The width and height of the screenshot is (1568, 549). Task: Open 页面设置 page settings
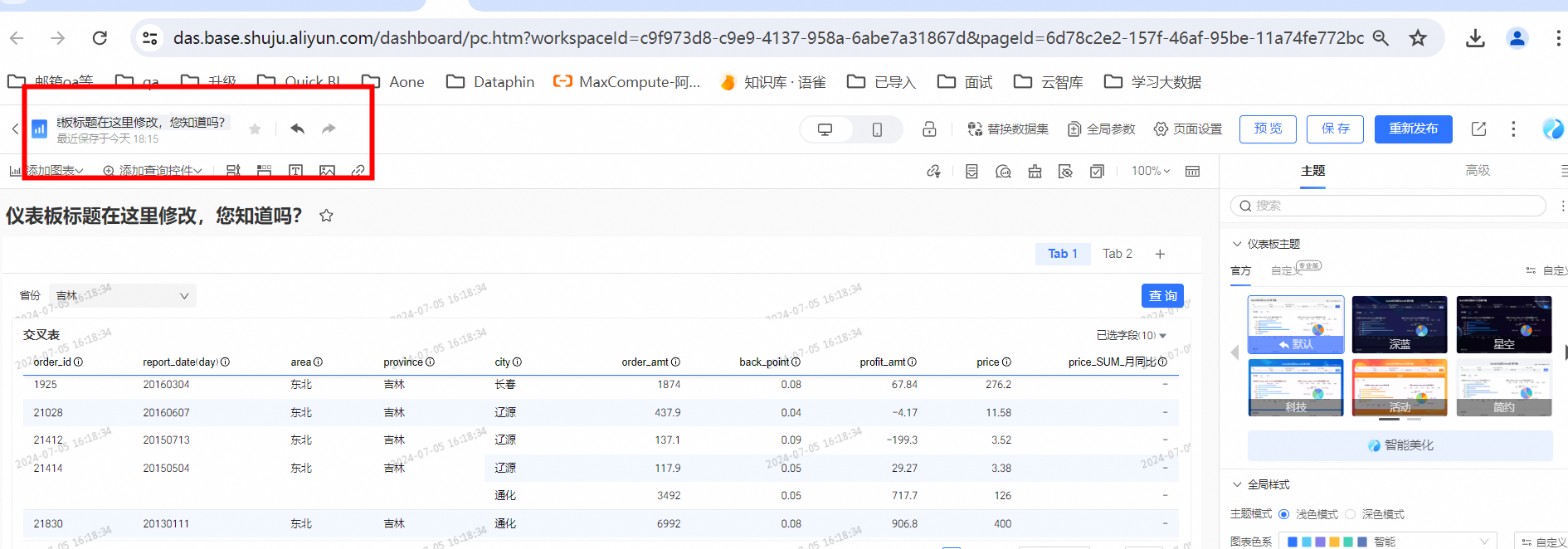1188,129
